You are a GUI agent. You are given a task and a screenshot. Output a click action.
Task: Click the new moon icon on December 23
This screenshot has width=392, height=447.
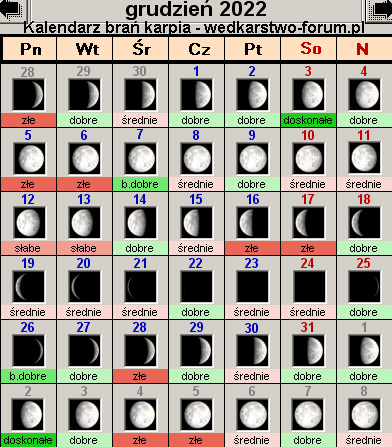pos(252,287)
